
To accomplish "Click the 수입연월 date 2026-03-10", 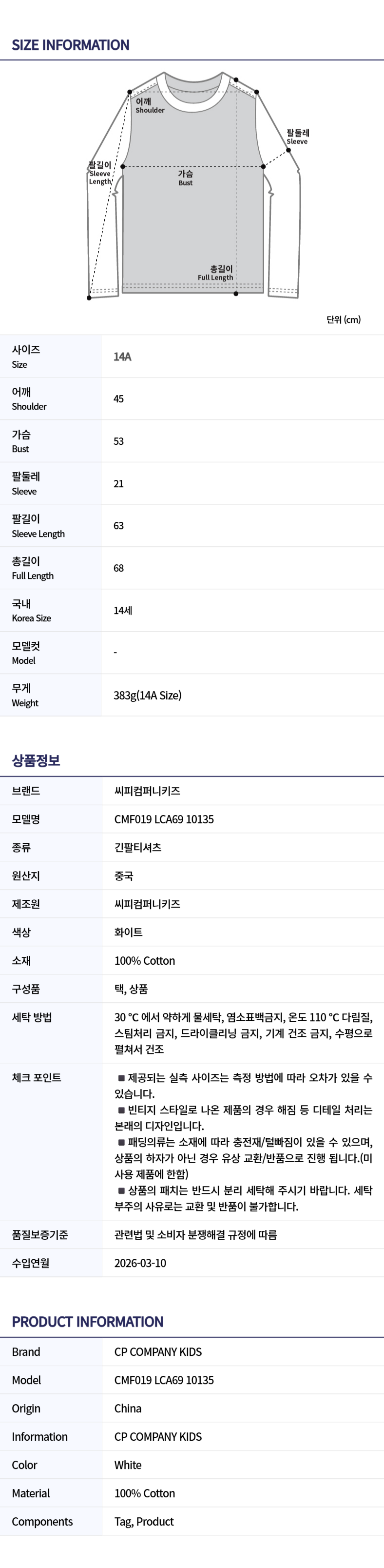I will pos(140,1263).
